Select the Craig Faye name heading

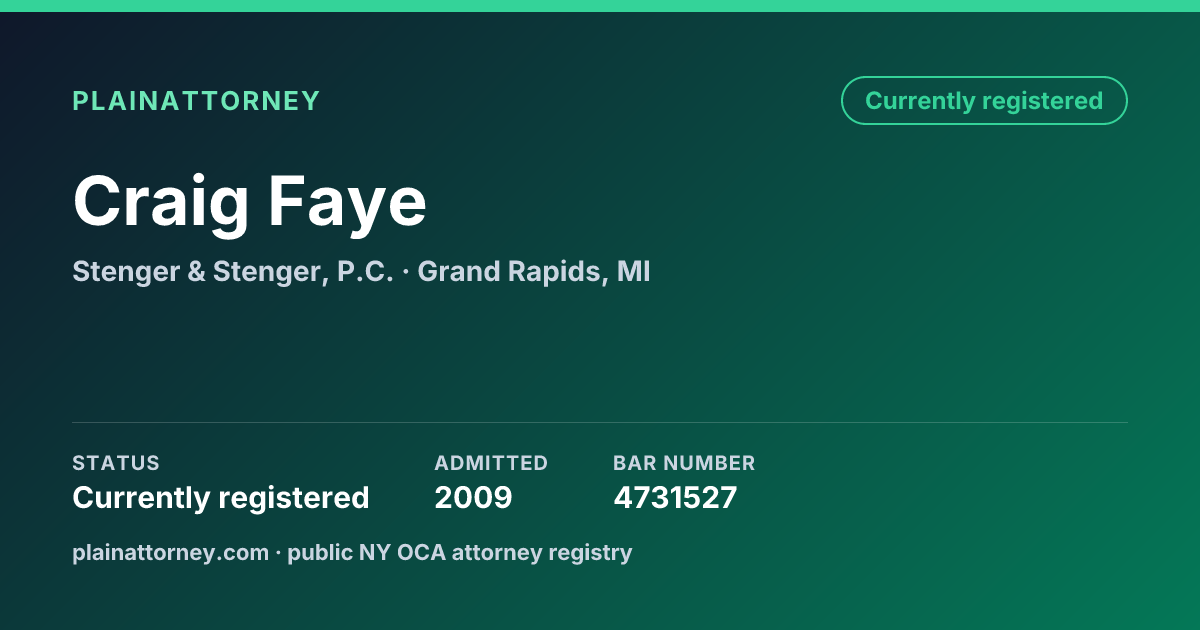coord(250,201)
